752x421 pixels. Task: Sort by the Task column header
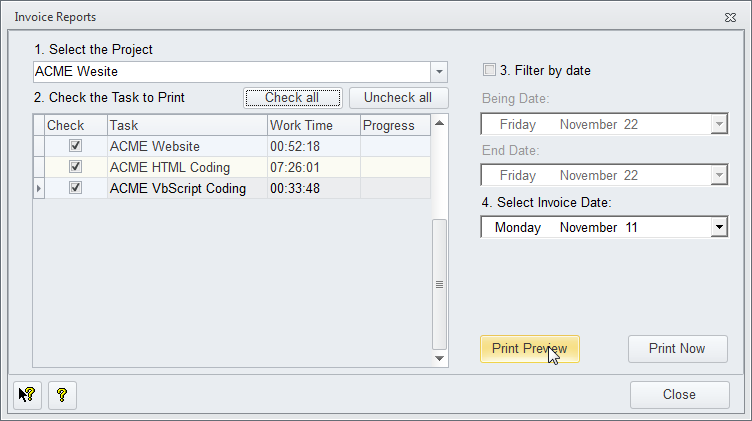point(186,125)
